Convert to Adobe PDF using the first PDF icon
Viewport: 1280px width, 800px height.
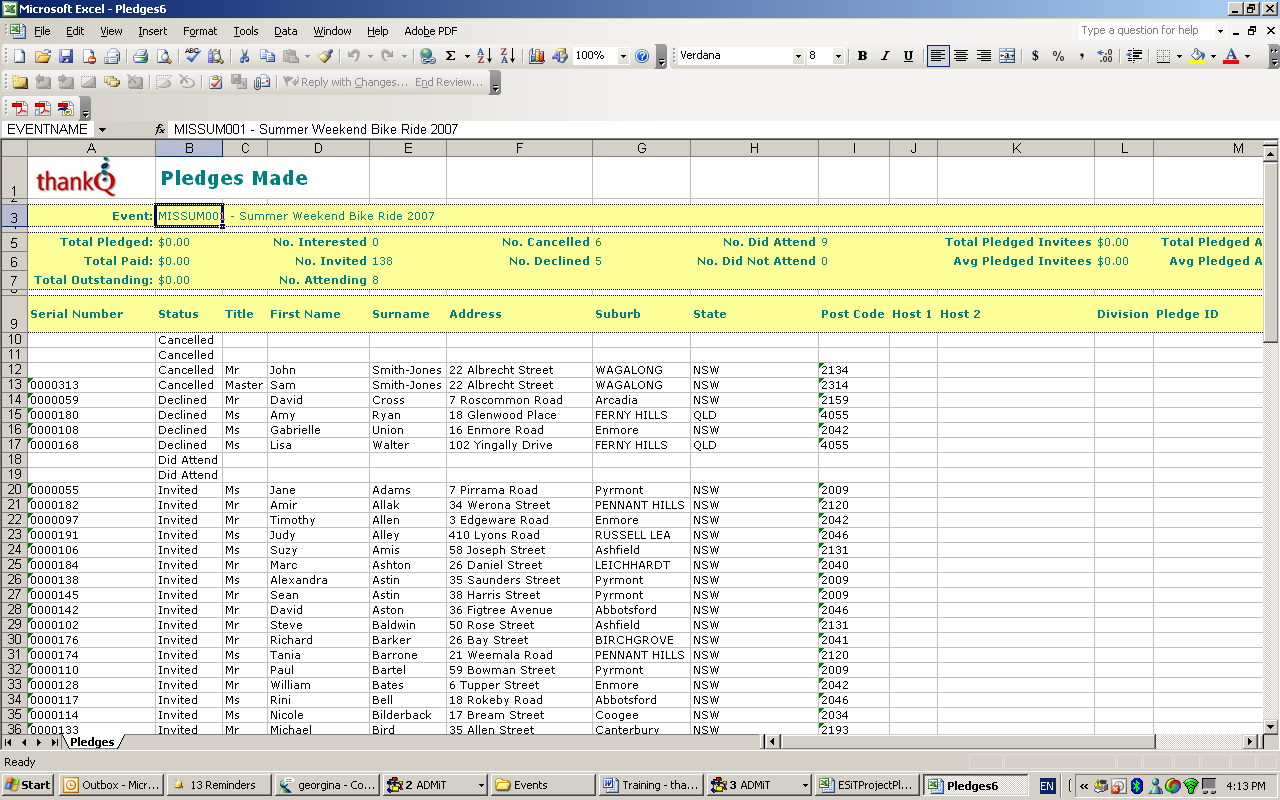19,108
